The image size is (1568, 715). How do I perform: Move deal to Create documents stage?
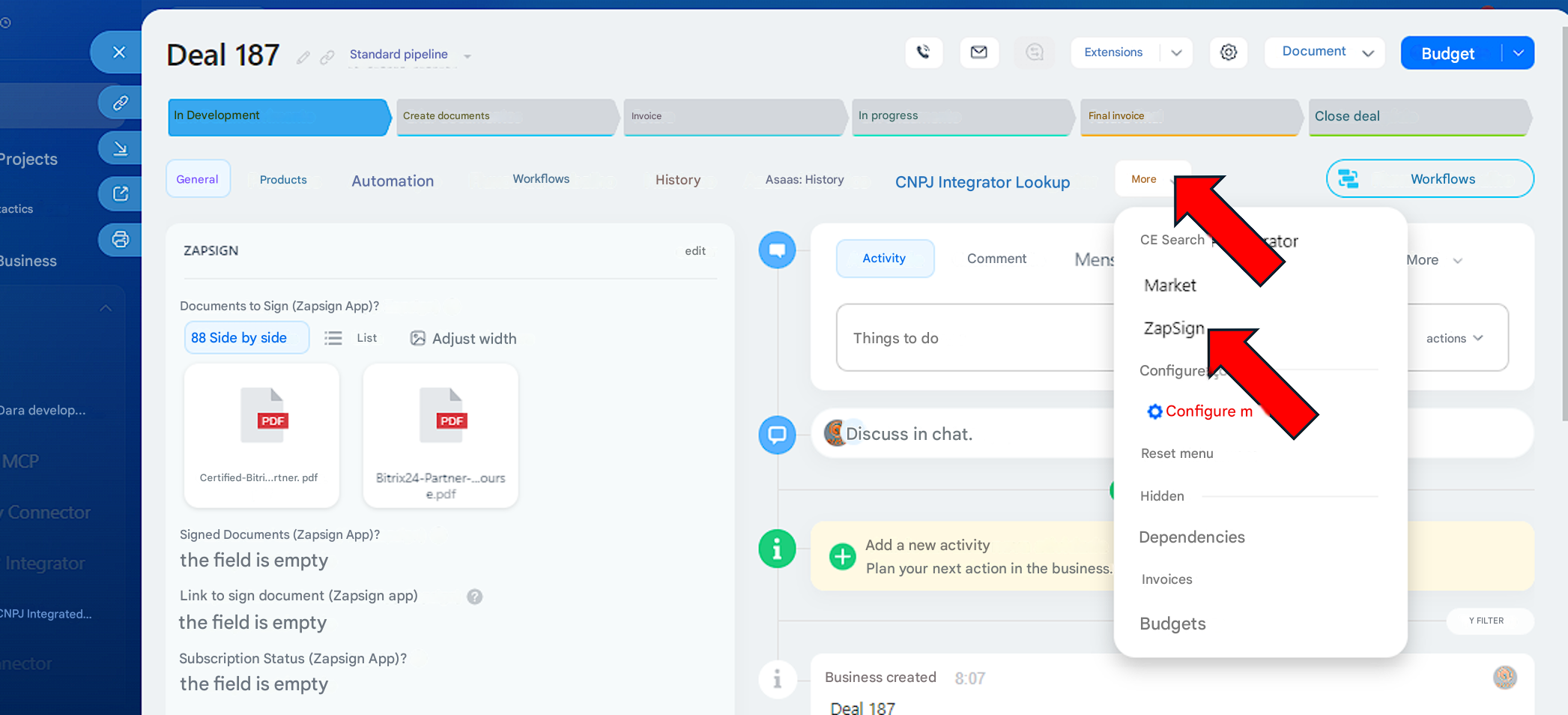click(506, 116)
